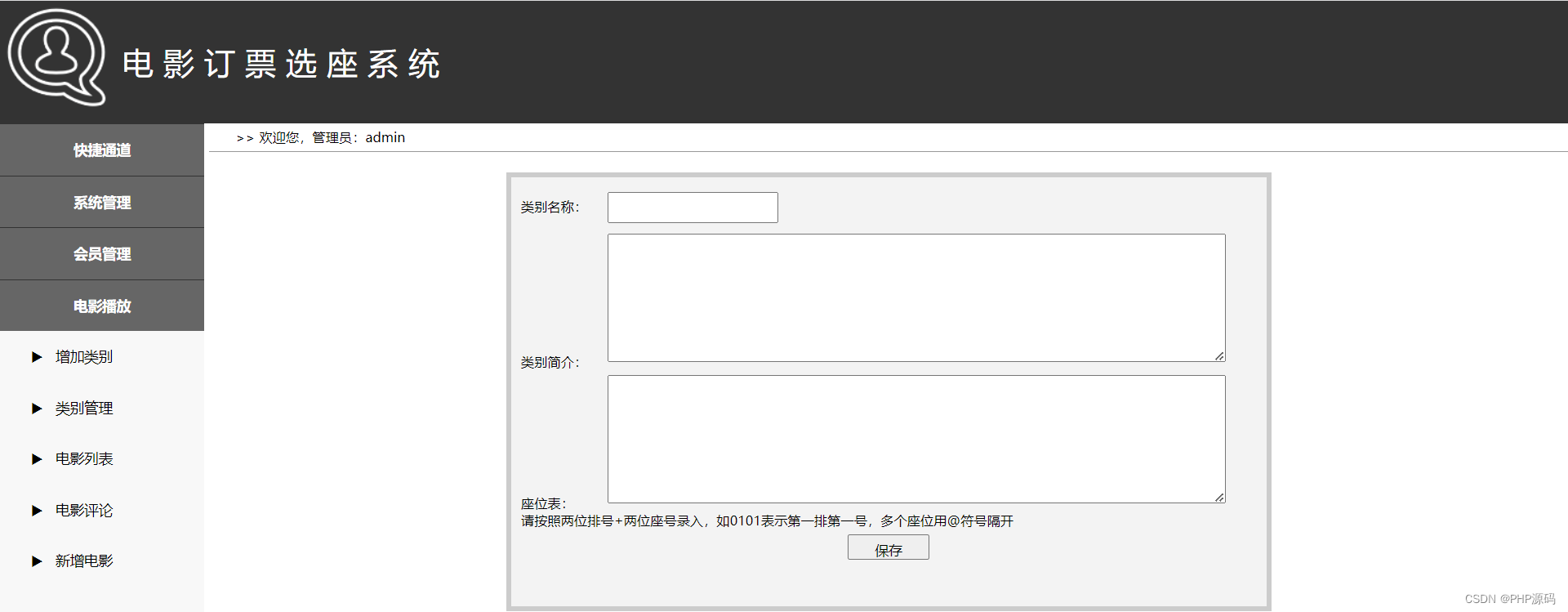Image resolution: width=1568 pixels, height=612 pixels.
Task: Click the 类别简介 label
Action: pyautogui.click(x=550, y=363)
